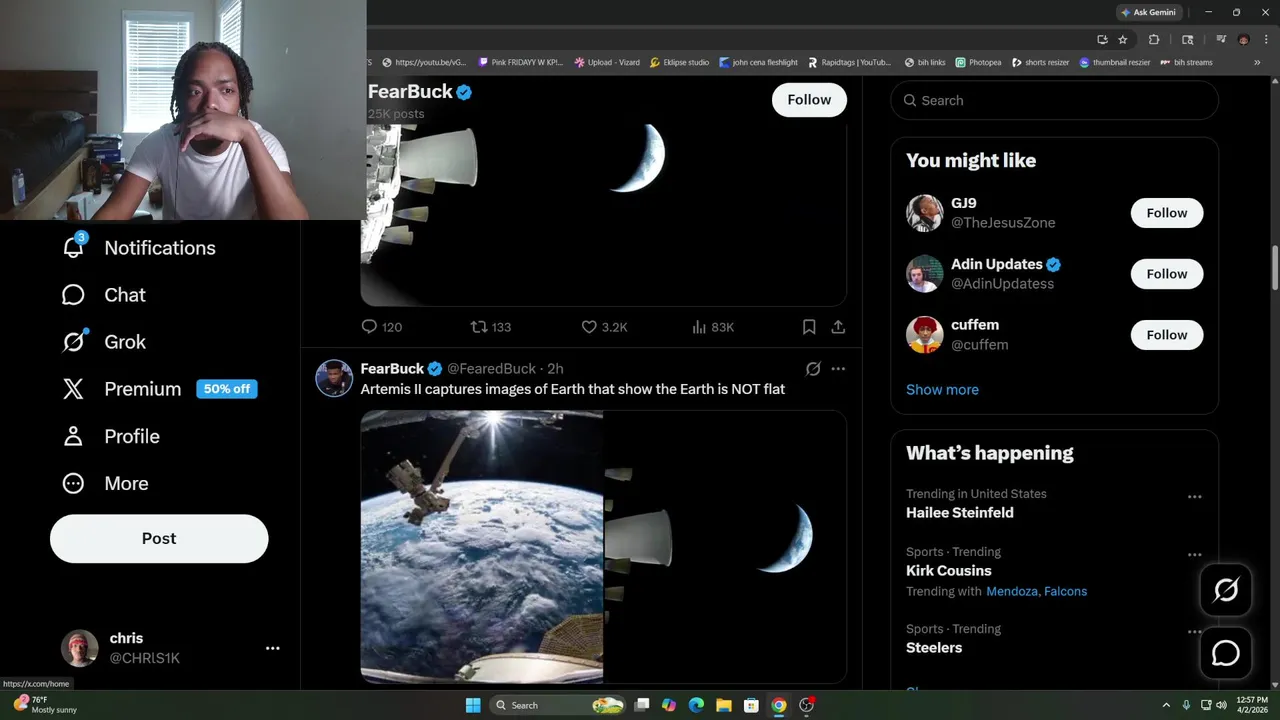1280x720 pixels.
Task: Open FearBuck avatar on the Artemis post
Action: [334, 378]
